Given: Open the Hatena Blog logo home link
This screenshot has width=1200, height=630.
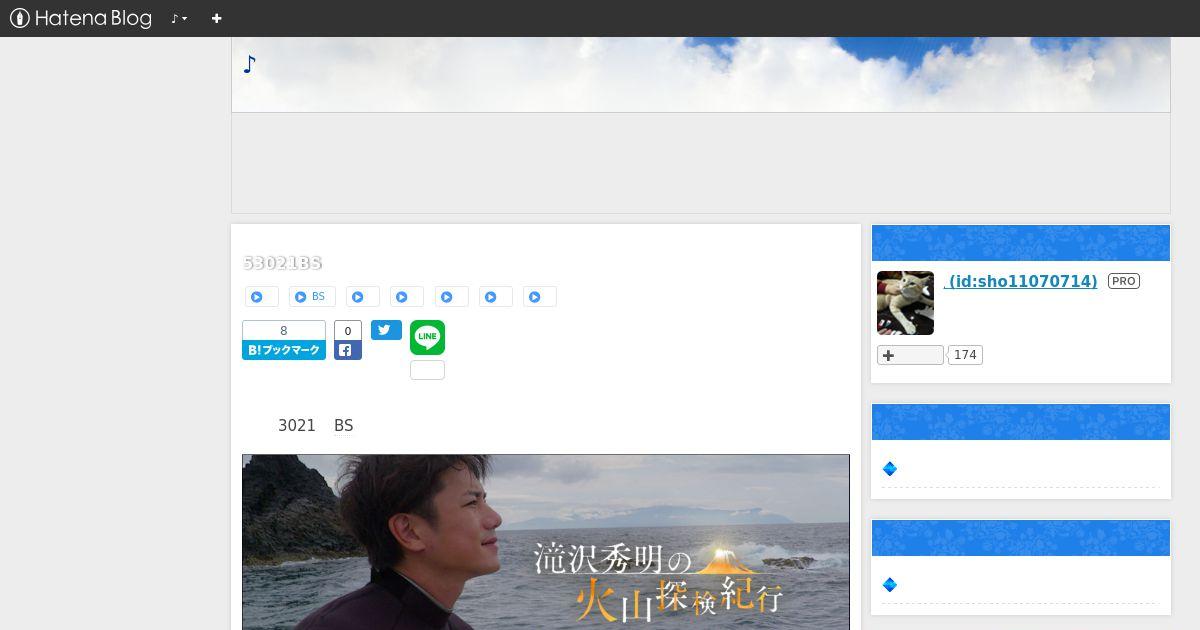Looking at the screenshot, I should [81, 18].
